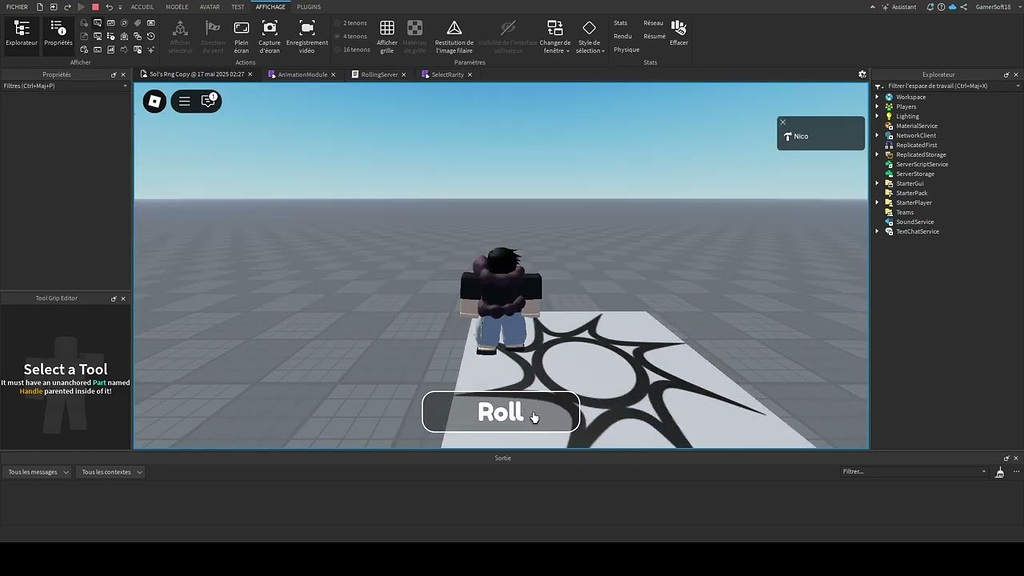Expand the Workspace tree item
This screenshot has width=1024, height=576.
877,97
